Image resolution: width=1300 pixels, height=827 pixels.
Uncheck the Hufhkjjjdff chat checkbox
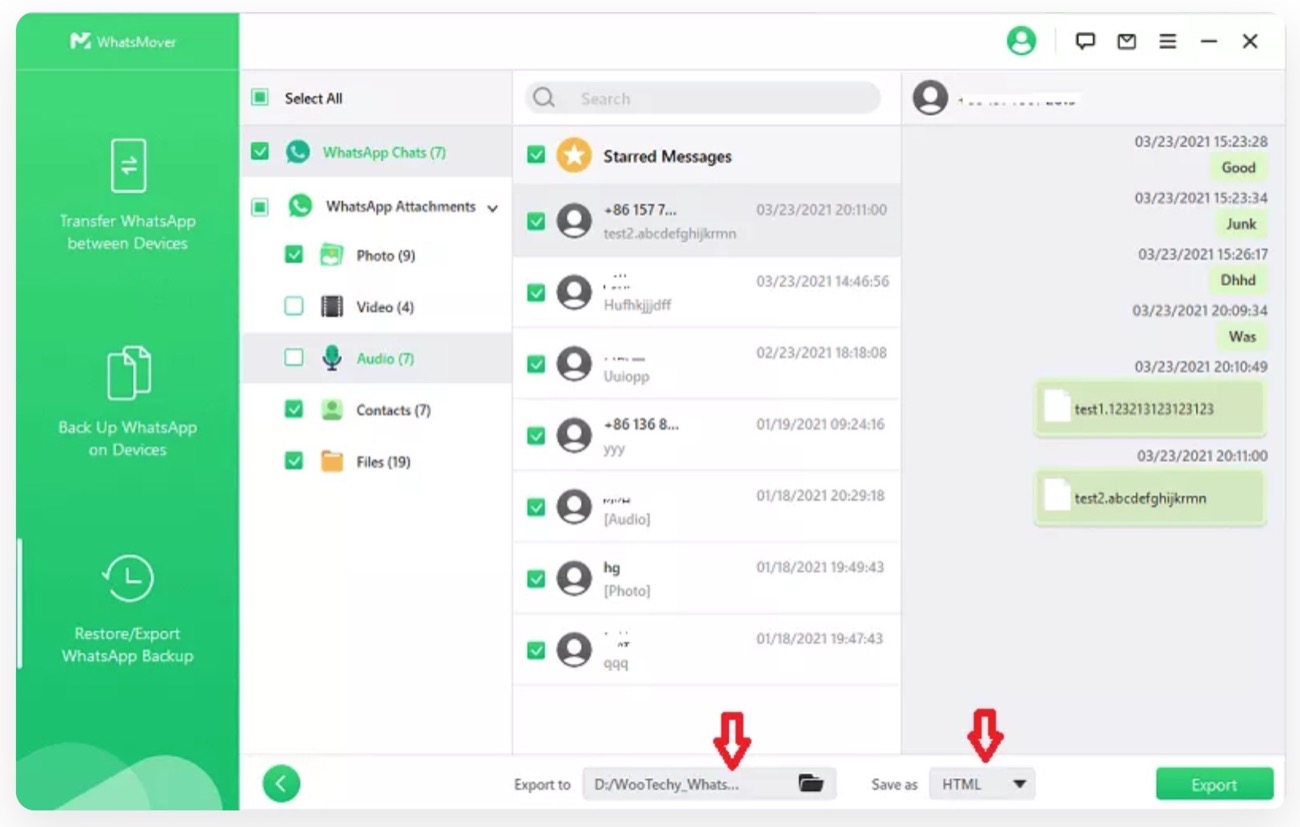click(536, 292)
